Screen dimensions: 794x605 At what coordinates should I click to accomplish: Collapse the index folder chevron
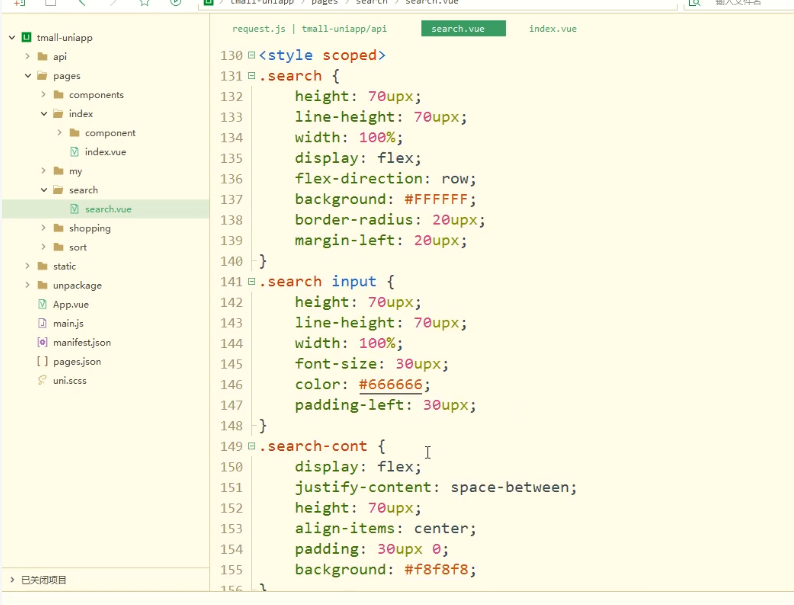point(44,114)
